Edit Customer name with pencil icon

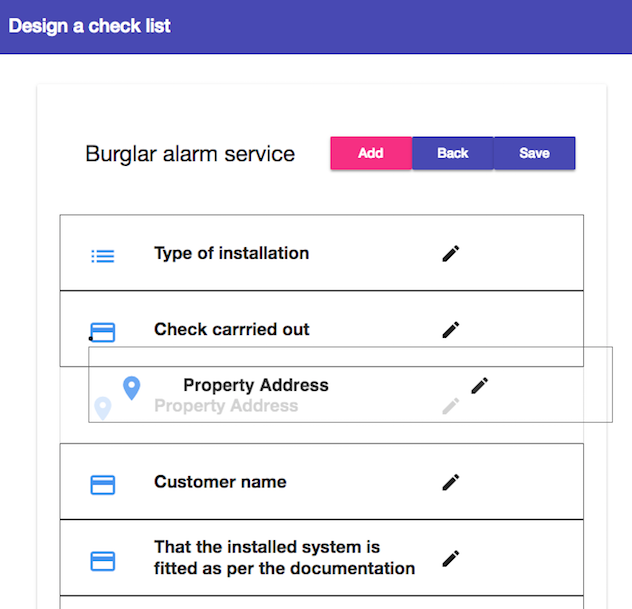point(451,482)
